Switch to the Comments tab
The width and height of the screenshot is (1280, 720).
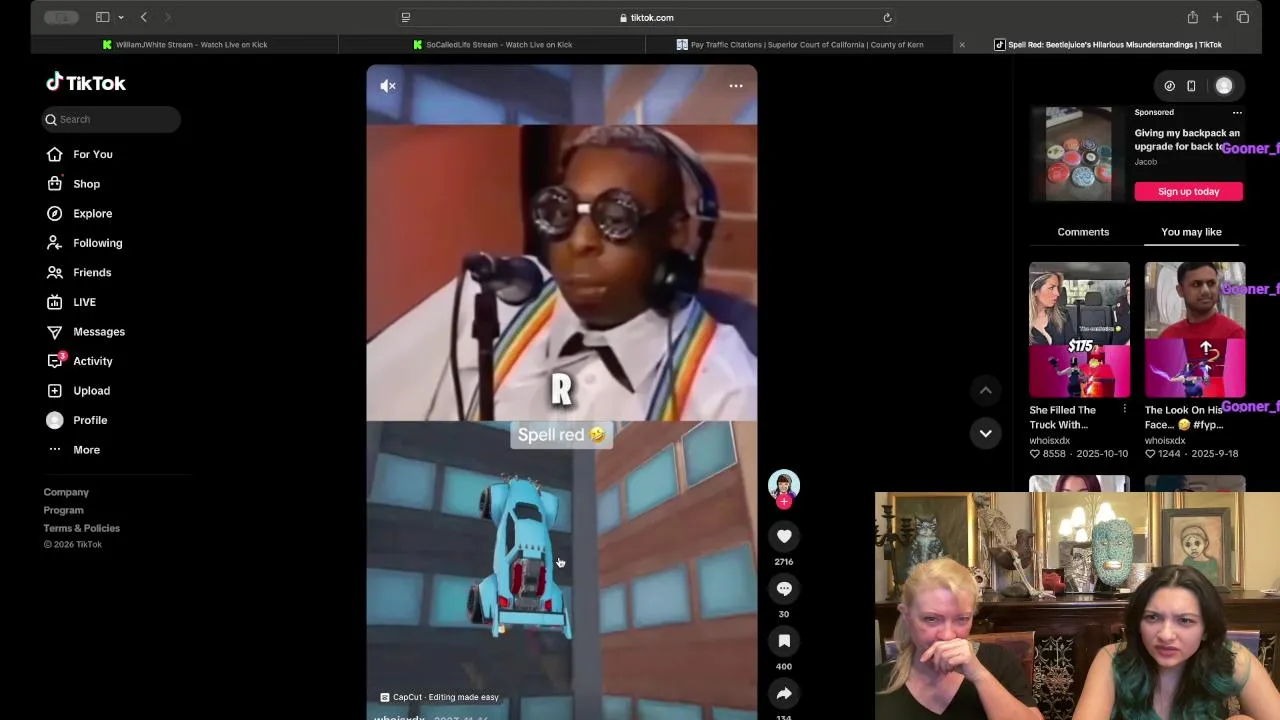[1083, 232]
